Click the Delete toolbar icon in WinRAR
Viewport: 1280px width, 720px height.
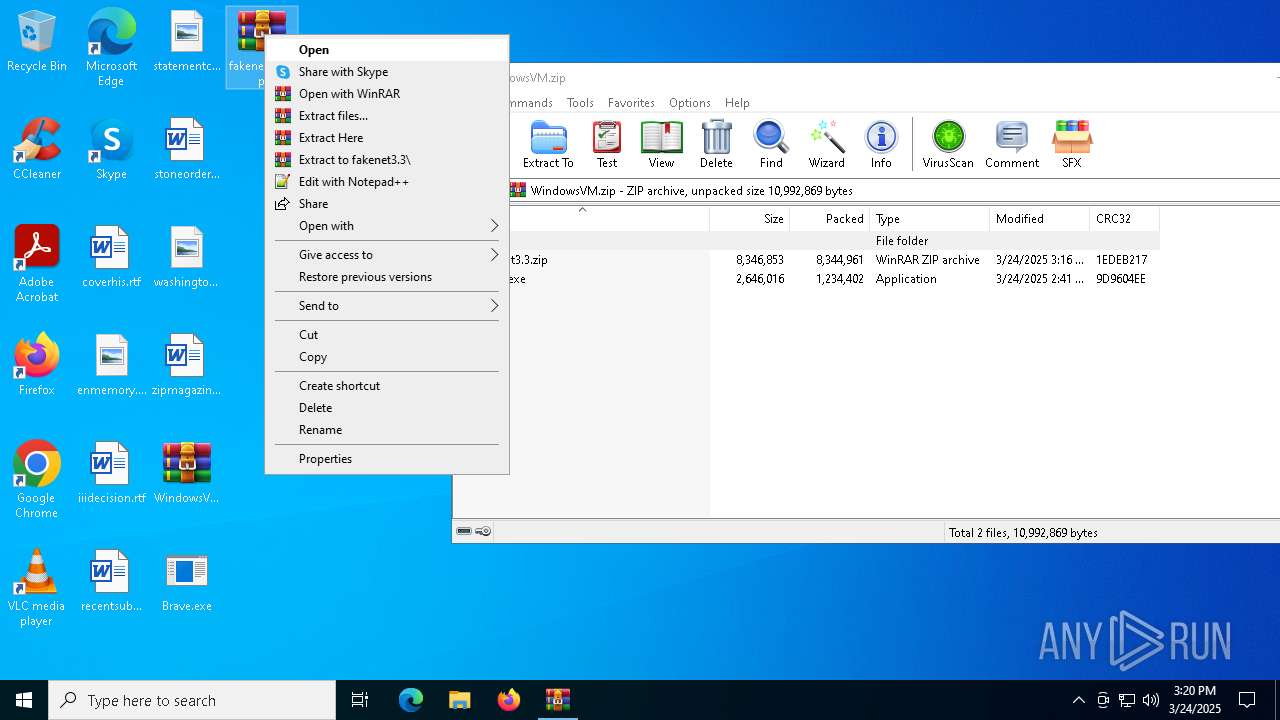point(716,145)
